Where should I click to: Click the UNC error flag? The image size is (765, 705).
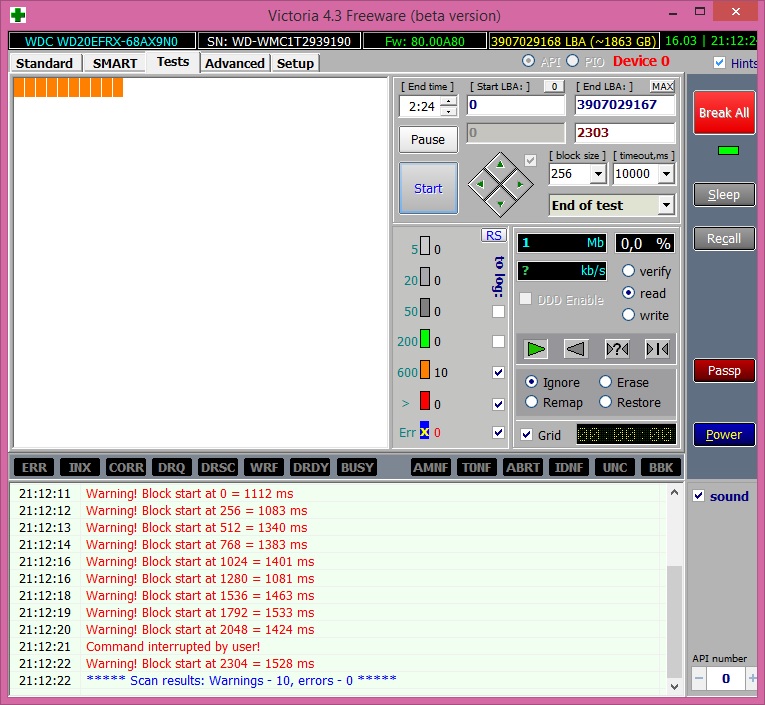click(615, 468)
